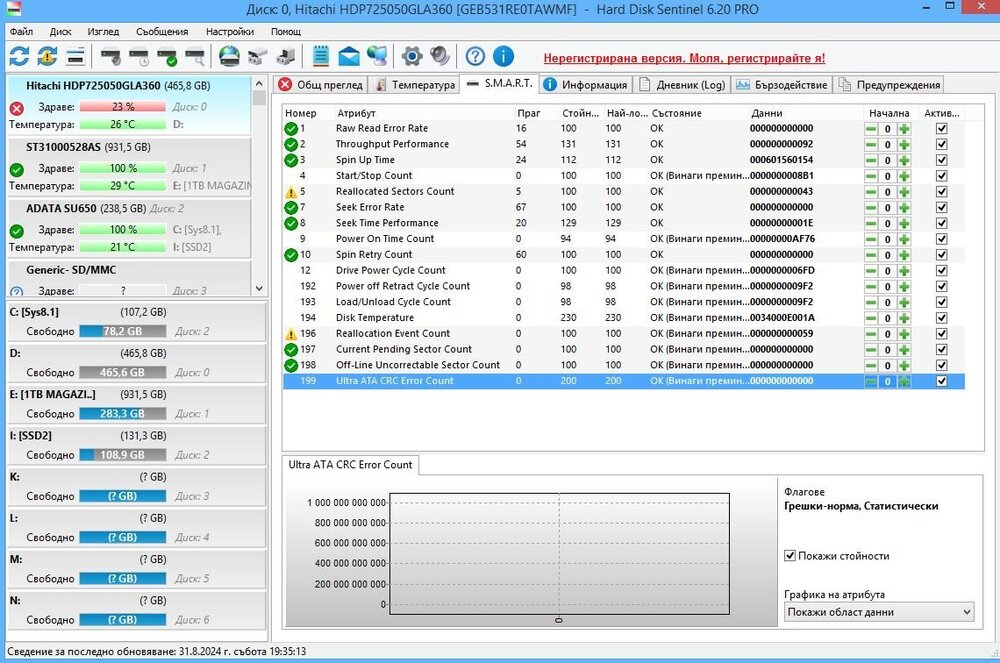Open the 'Покажи област данни' dropdown

click(x=879, y=612)
